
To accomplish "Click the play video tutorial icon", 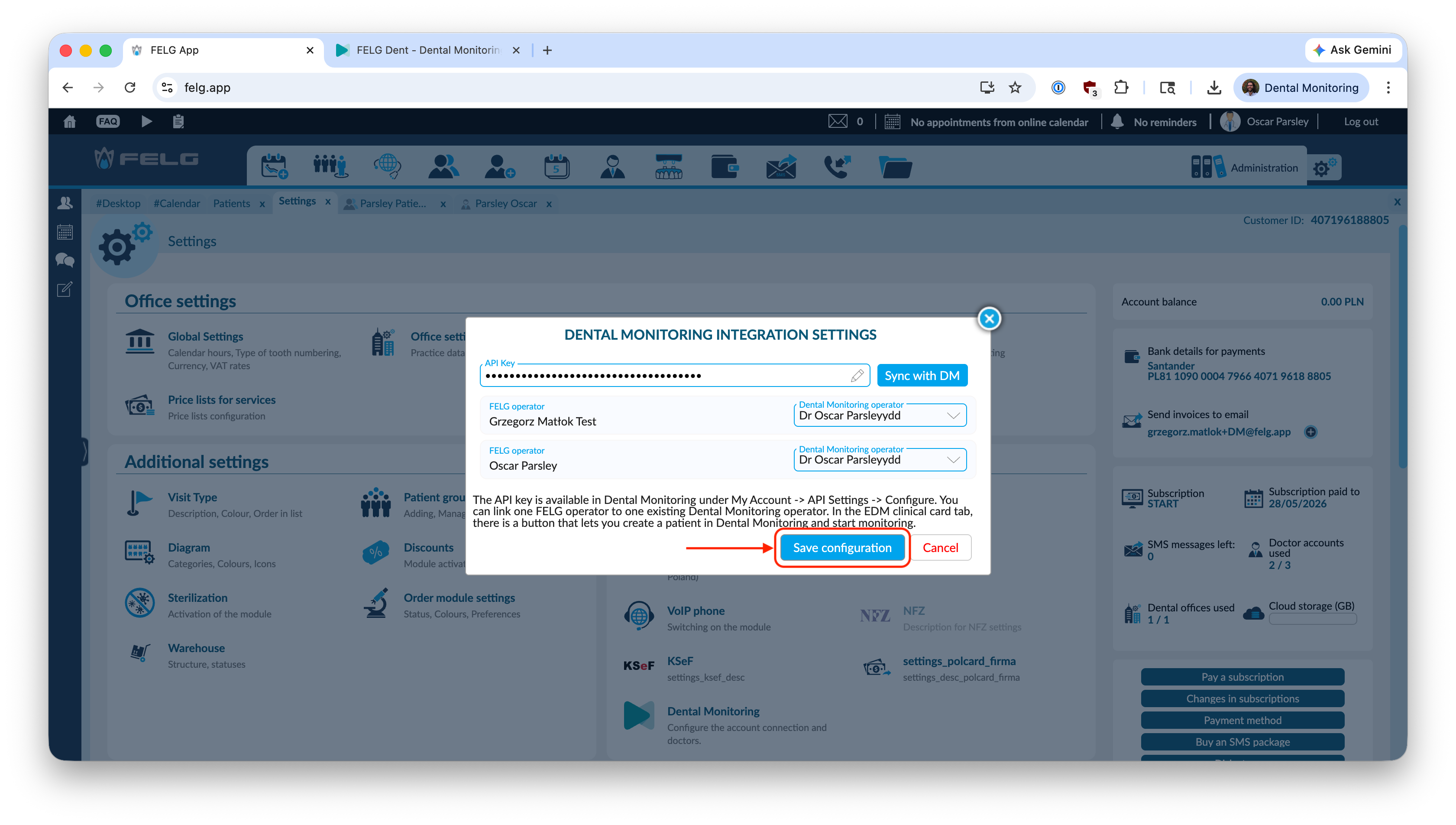I will [x=146, y=122].
